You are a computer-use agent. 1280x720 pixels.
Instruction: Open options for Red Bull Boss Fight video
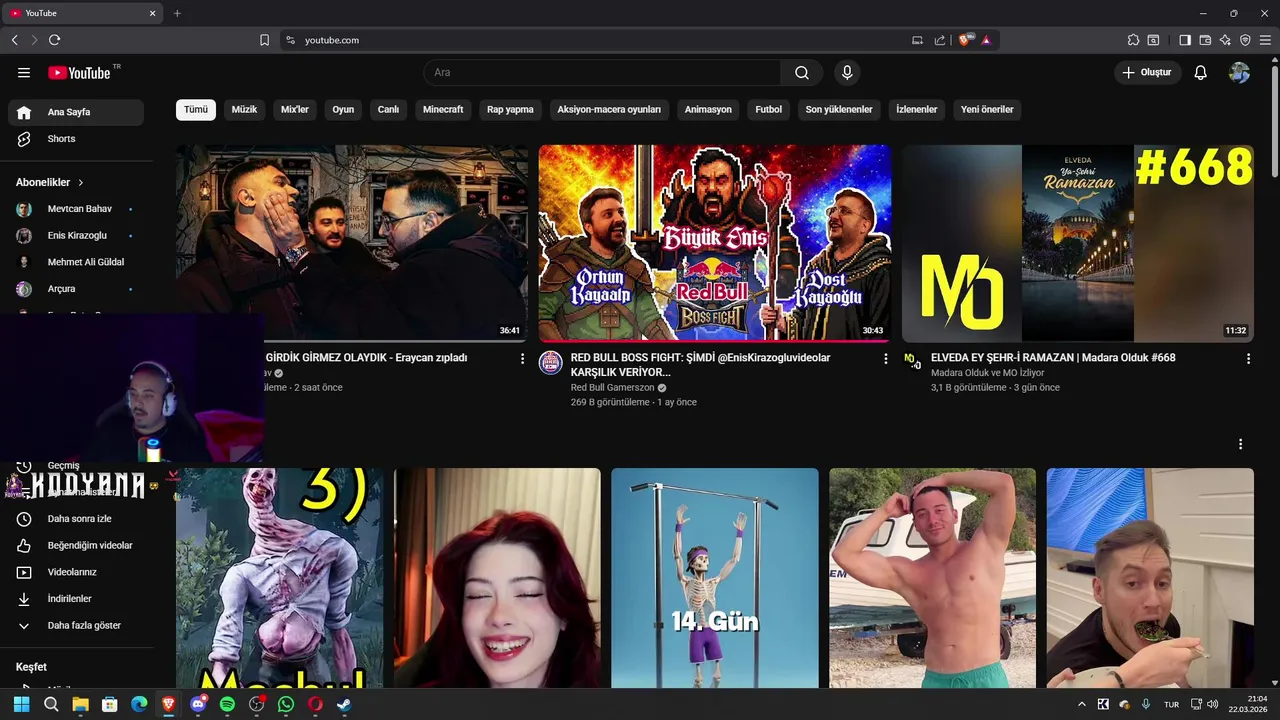(885, 358)
